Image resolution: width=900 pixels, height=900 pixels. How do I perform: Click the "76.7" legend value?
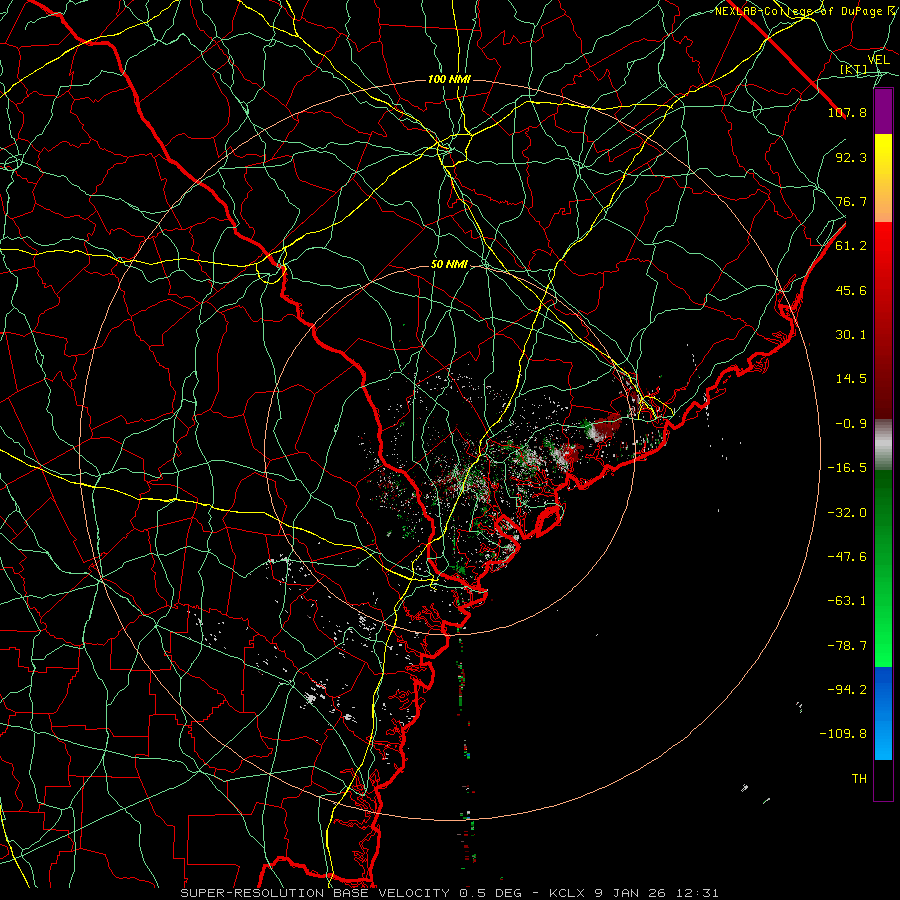coord(851,201)
